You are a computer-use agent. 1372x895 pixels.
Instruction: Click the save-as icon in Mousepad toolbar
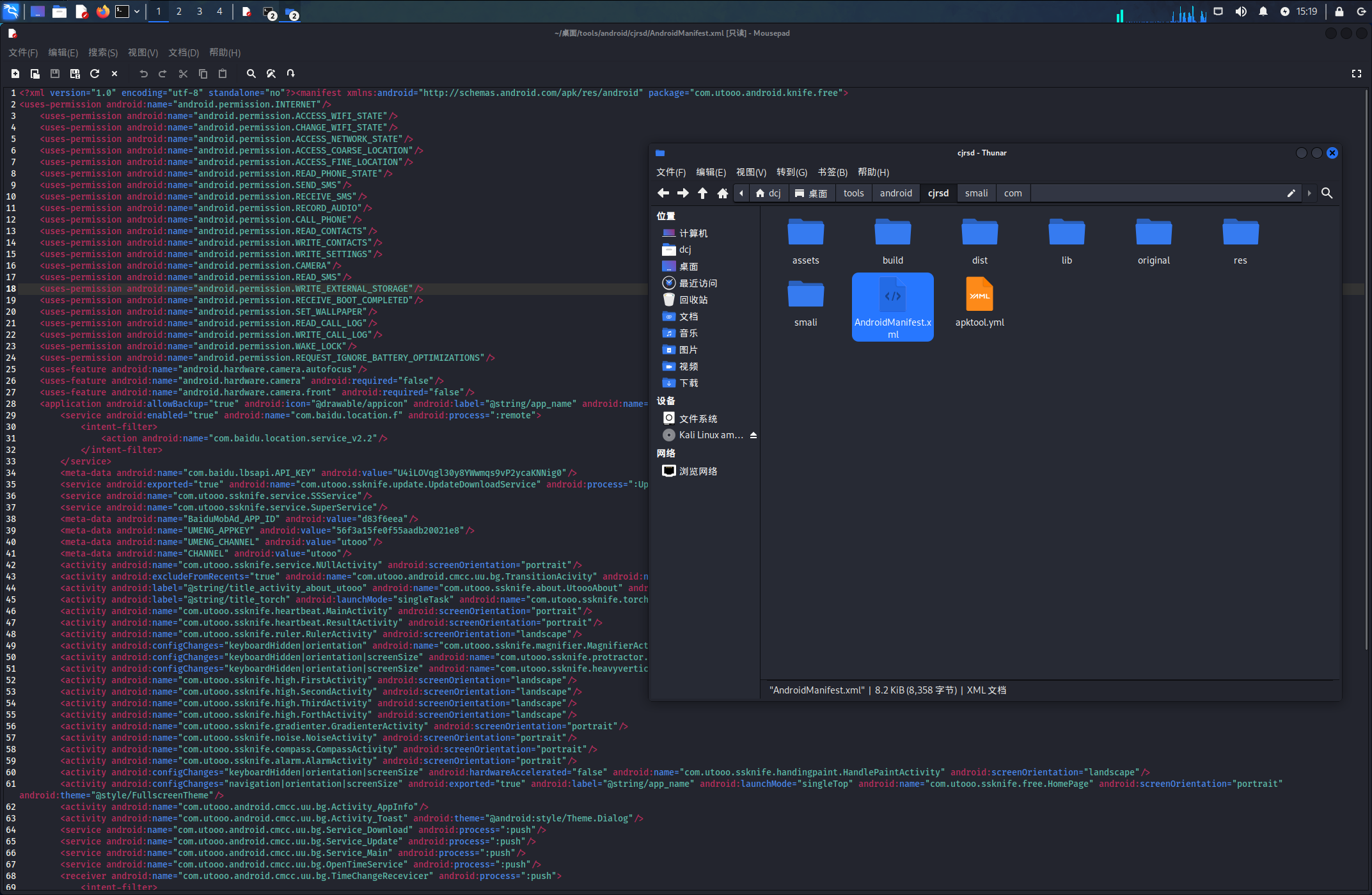tap(75, 74)
